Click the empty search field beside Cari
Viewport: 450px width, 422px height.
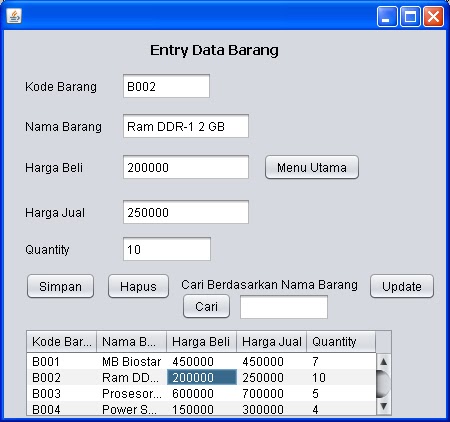point(284,307)
